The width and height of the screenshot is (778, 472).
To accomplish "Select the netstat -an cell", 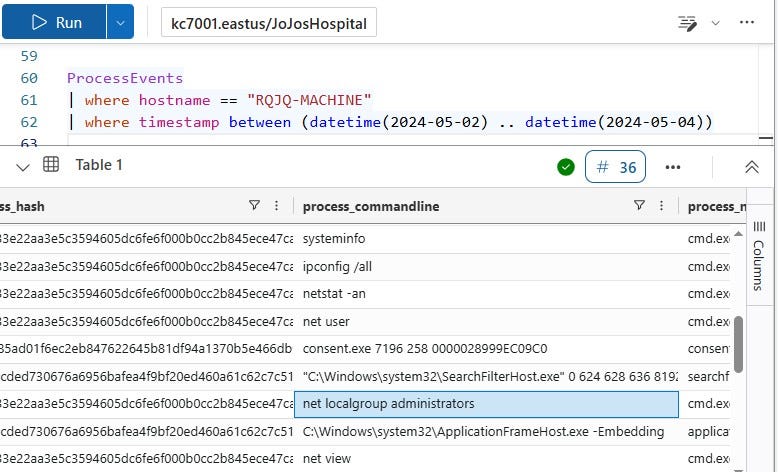I will (486, 294).
